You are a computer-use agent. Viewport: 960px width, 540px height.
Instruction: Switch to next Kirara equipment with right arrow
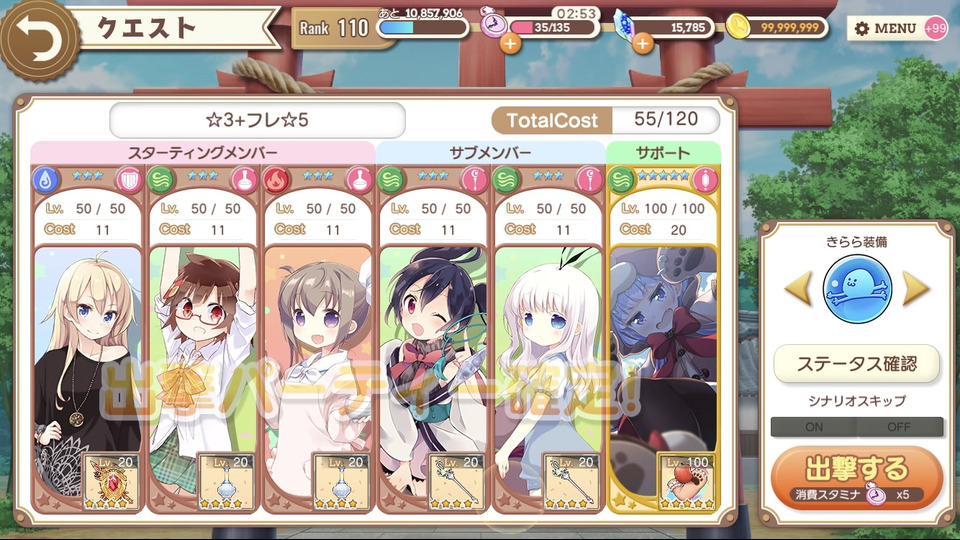coord(915,288)
